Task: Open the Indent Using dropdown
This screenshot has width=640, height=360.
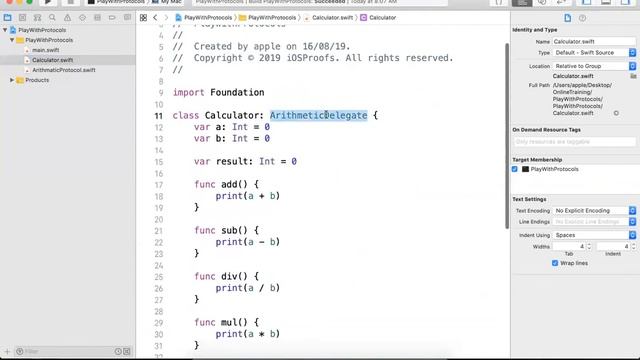Action: point(594,235)
